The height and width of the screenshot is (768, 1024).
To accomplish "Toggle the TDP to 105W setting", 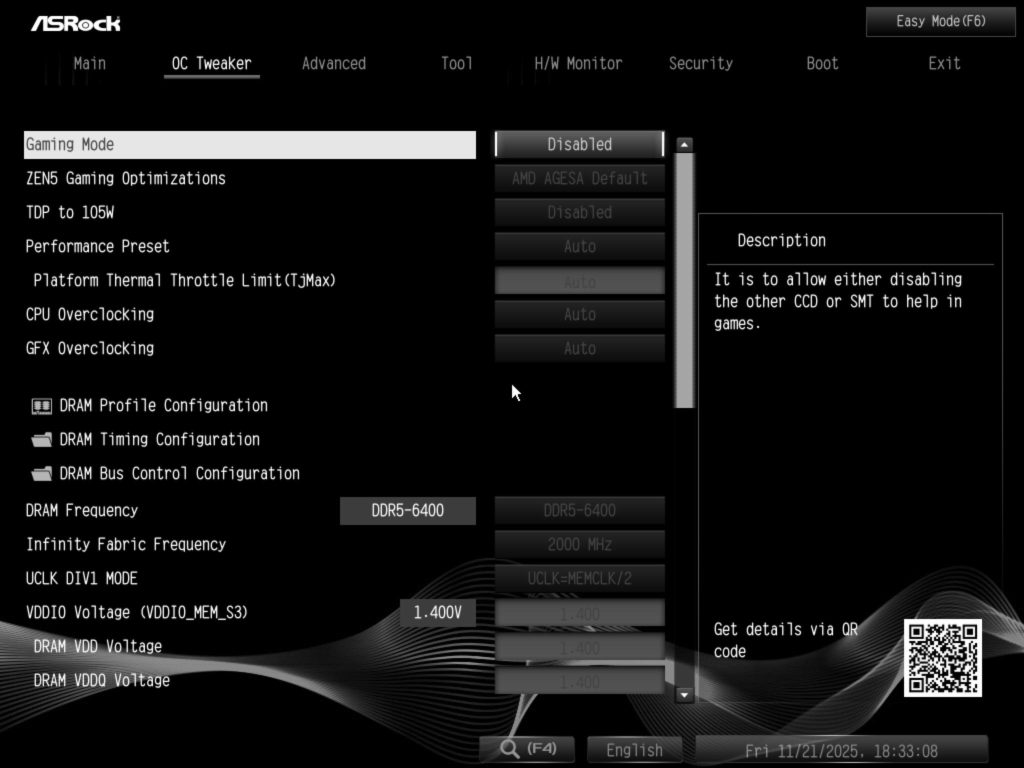I will (x=579, y=212).
